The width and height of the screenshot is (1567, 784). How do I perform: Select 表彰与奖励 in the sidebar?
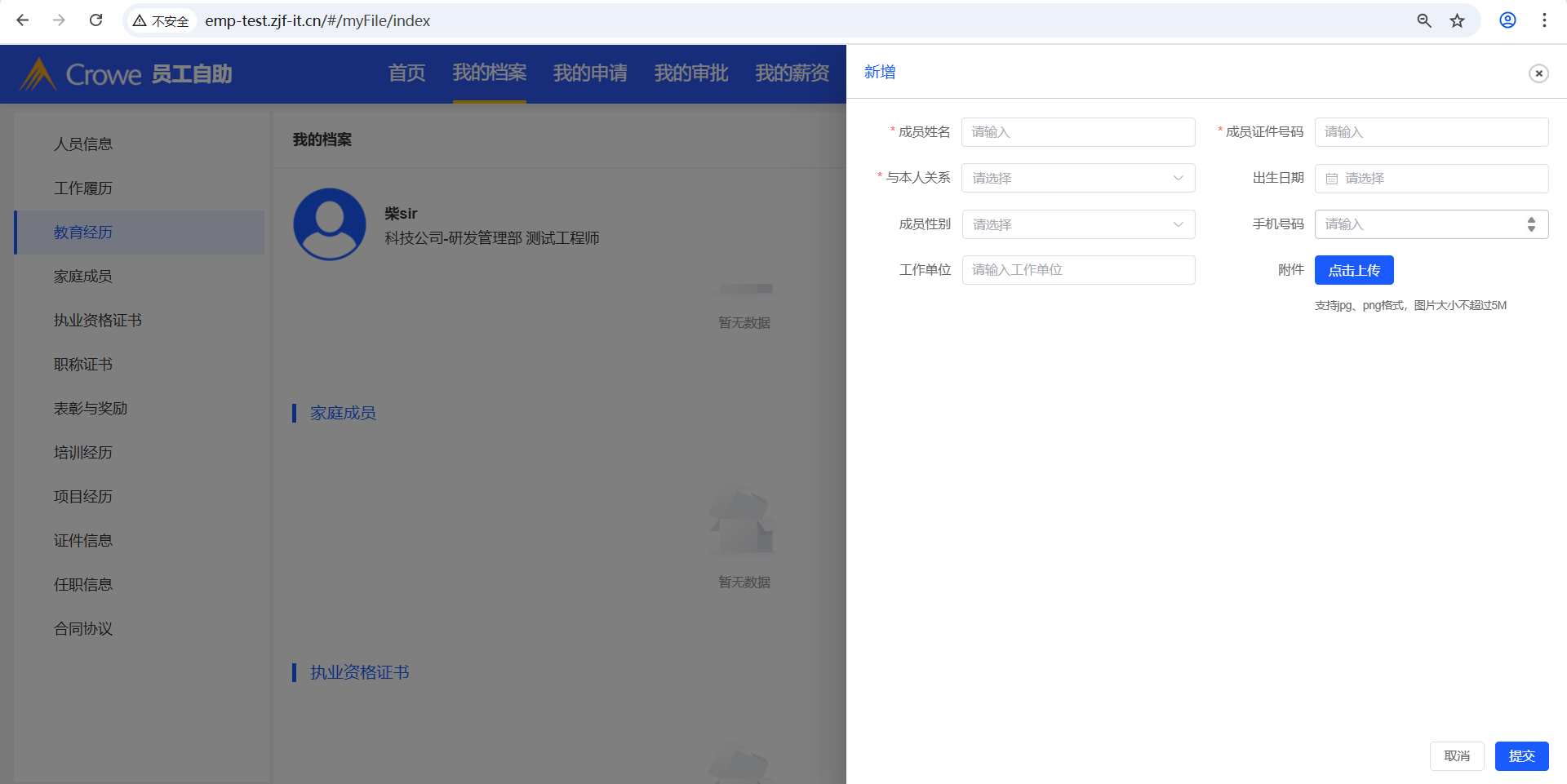coord(140,409)
